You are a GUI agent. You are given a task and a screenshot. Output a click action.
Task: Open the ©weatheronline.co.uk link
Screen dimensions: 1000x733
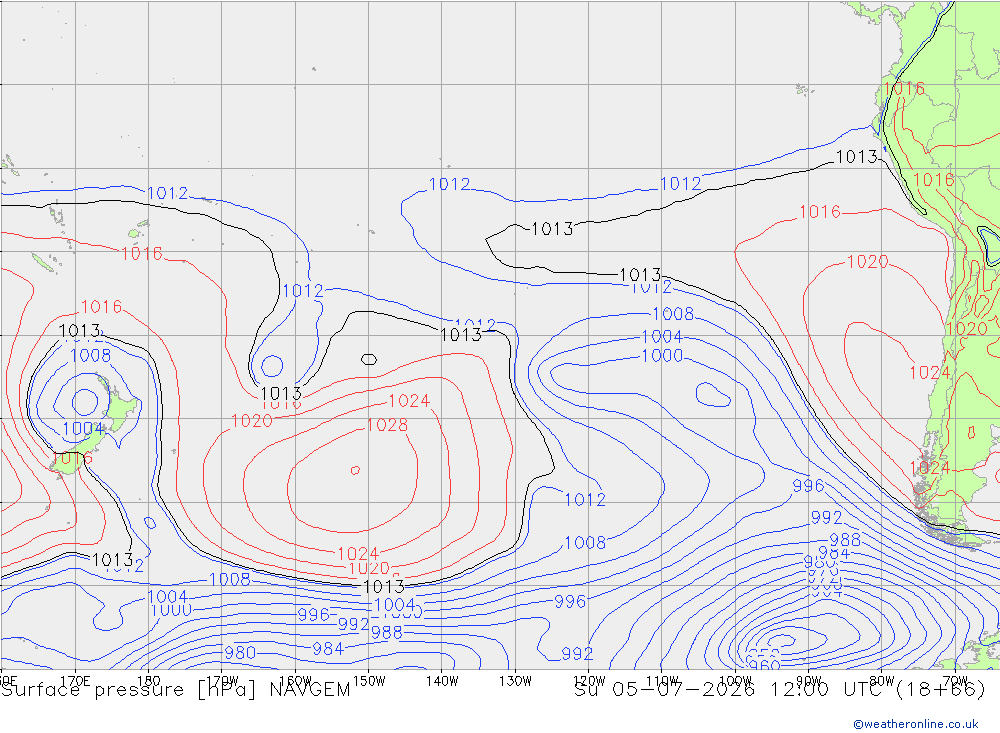[916, 724]
